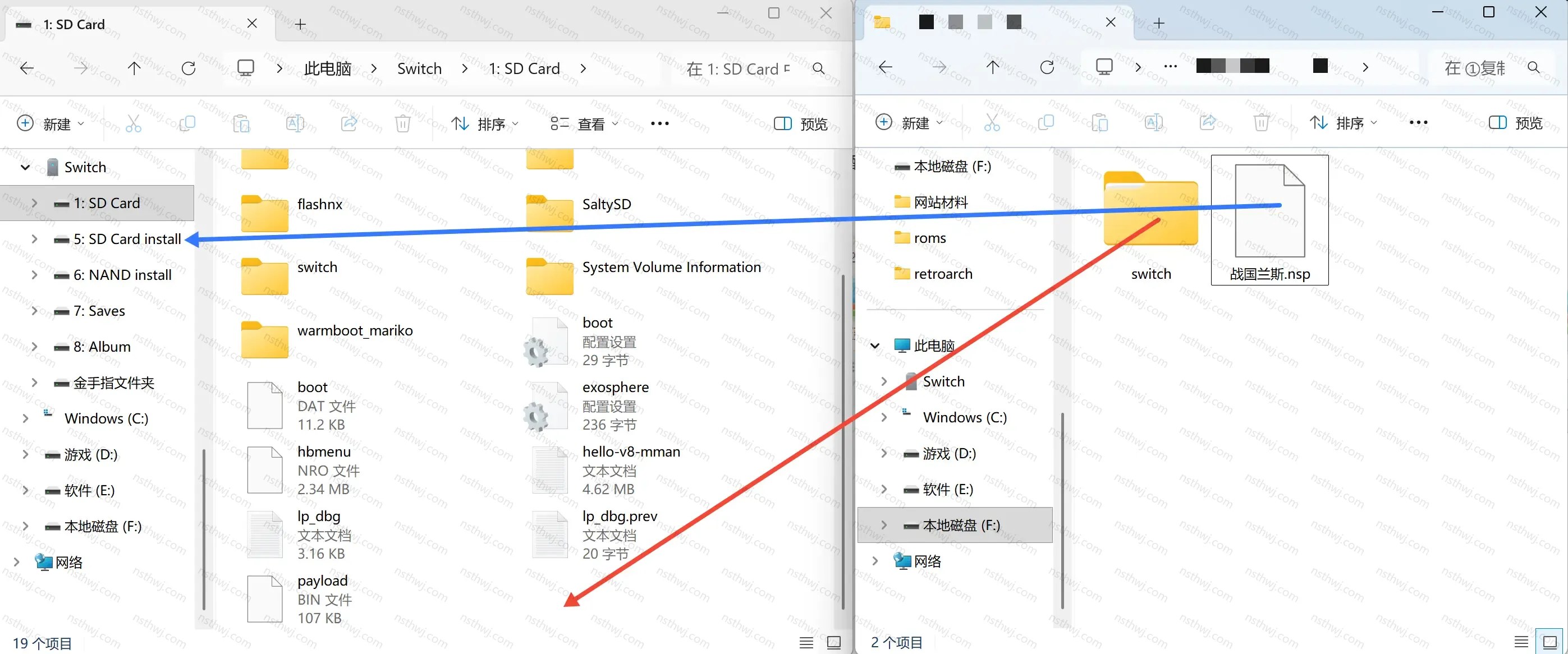
Task: Toggle 预览 pane in SD Card window
Action: click(x=800, y=123)
